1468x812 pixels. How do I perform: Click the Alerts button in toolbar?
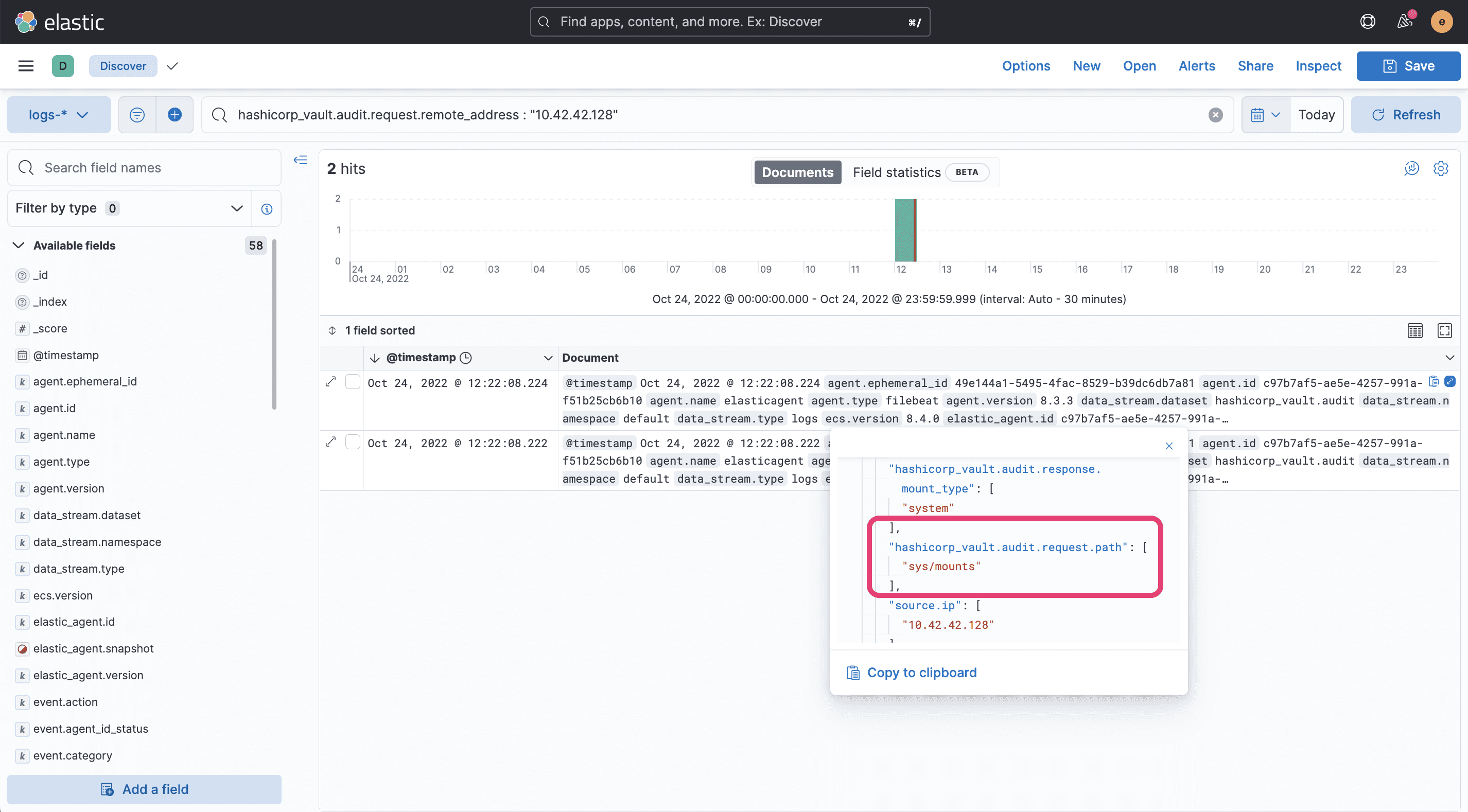1197,66
